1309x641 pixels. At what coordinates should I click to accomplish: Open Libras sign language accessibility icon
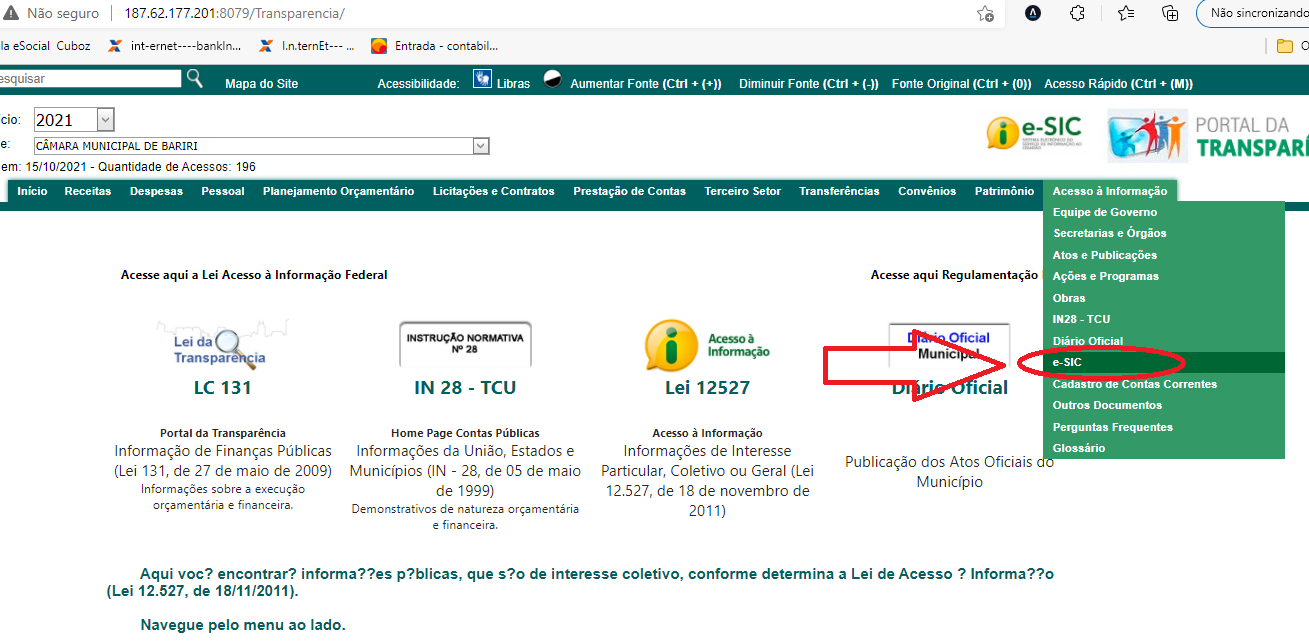pos(483,80)
